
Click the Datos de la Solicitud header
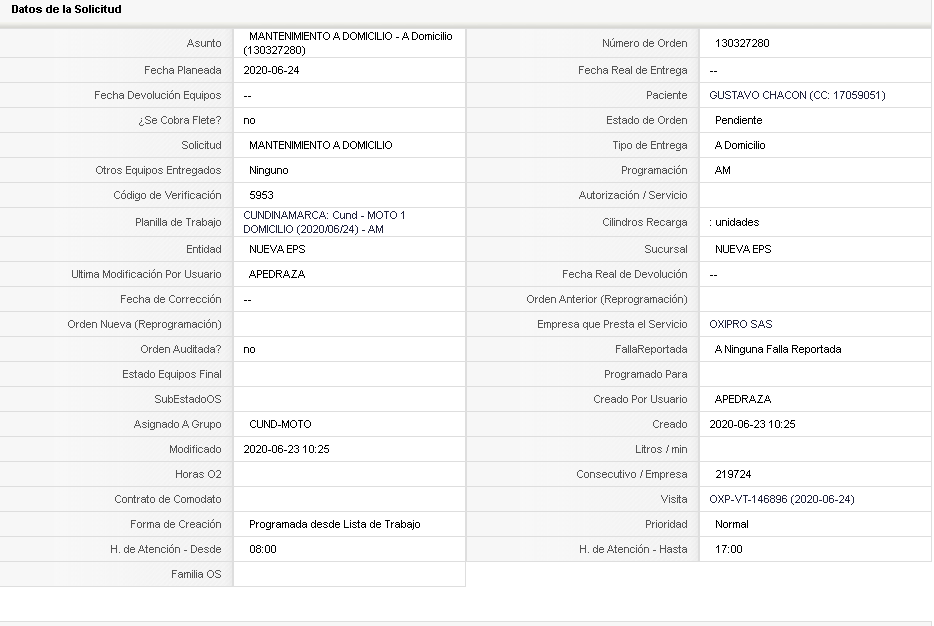click(x=66, y=10)
